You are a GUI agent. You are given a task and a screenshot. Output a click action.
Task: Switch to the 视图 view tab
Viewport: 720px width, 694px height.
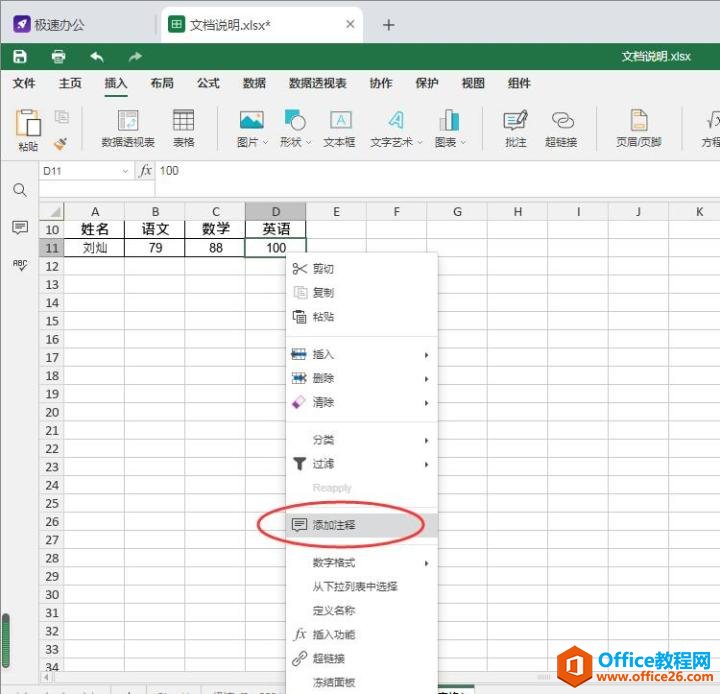(x=473, y=83)
